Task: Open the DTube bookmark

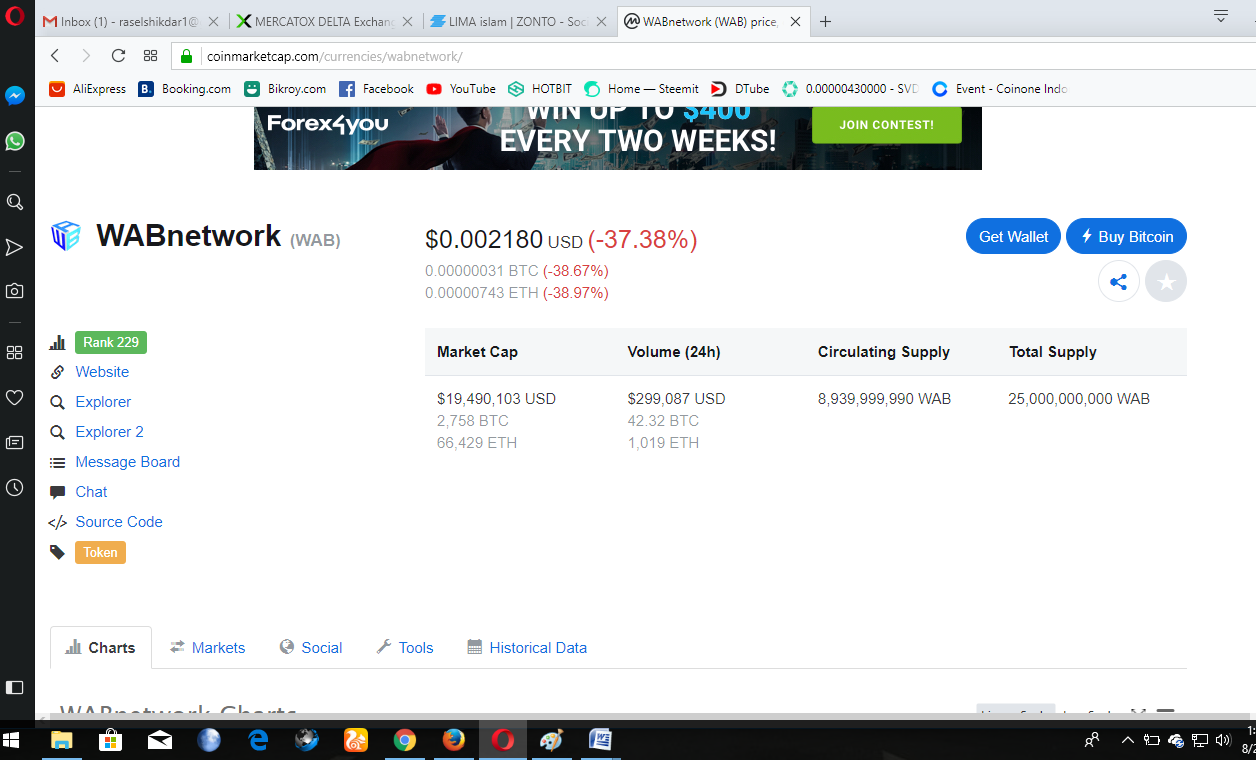Action: pos(740,89)
